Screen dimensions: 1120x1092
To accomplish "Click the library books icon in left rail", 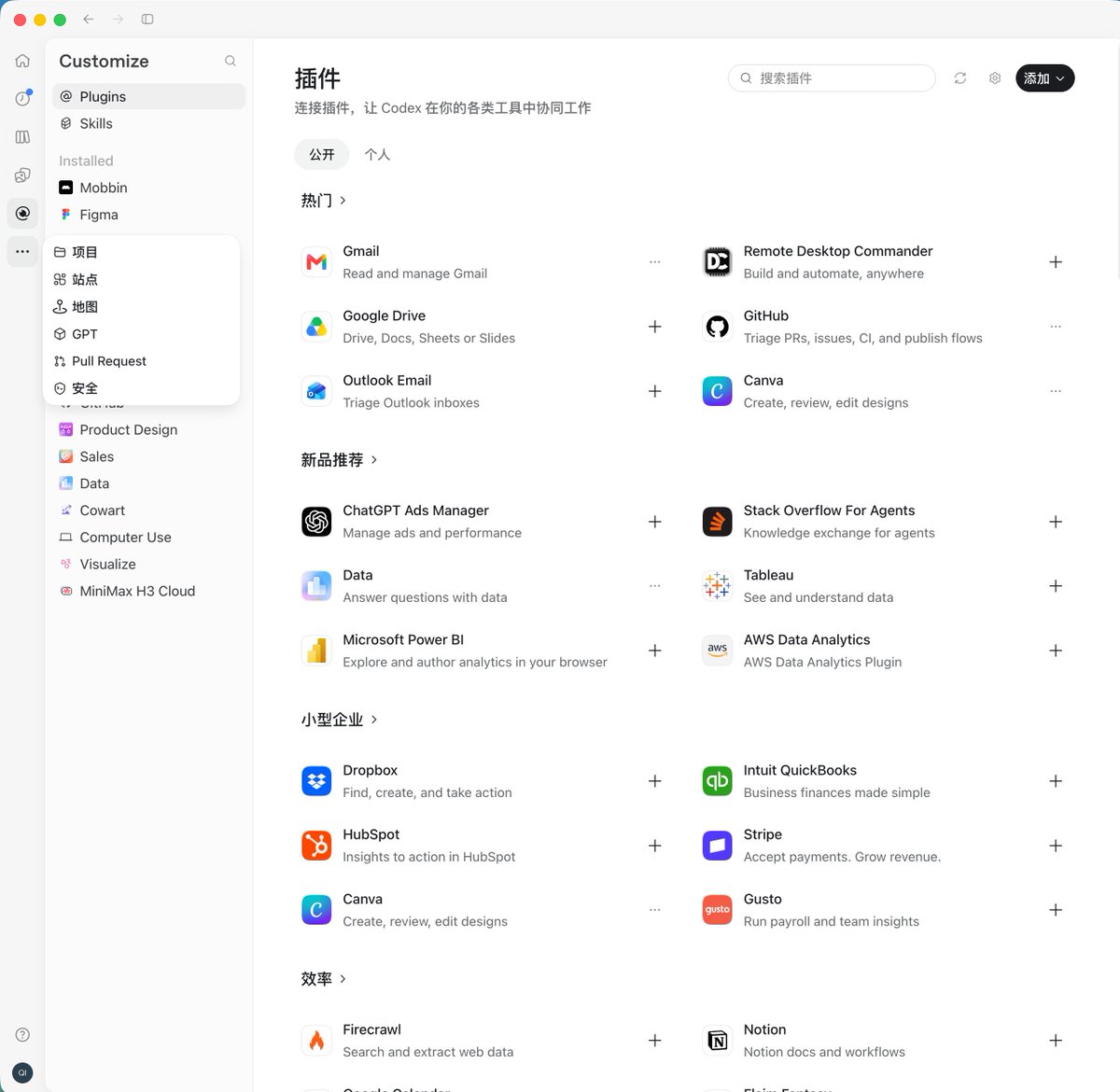I will [x=22, y=137].
